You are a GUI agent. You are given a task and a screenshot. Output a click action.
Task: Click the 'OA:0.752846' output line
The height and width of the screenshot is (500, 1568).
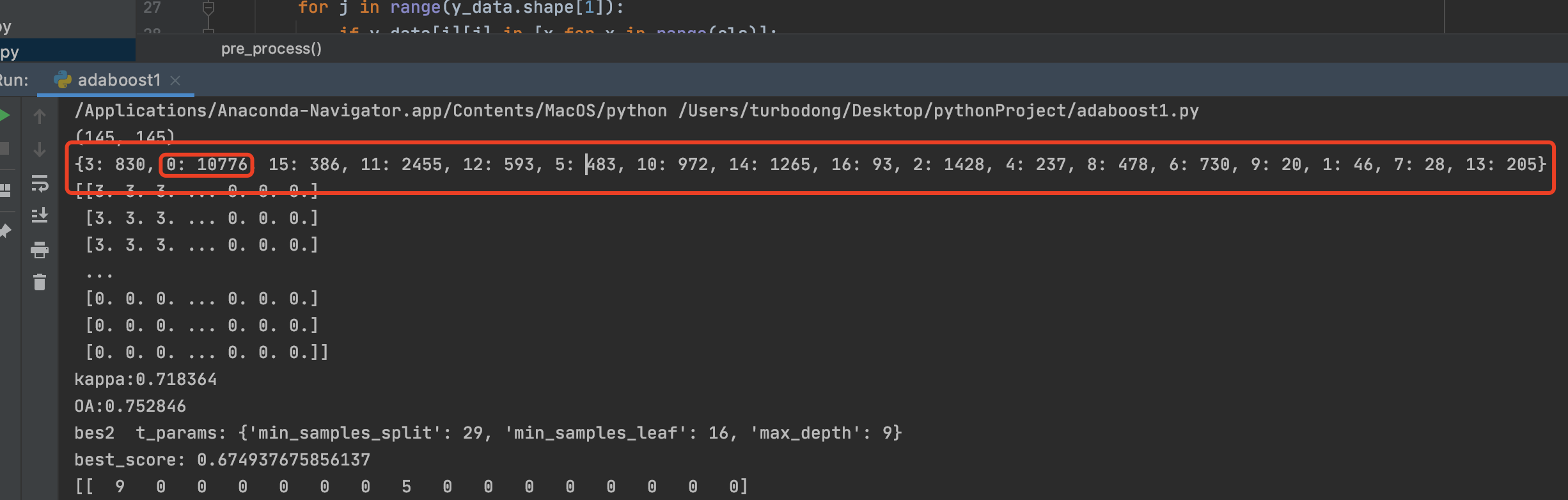130,406
